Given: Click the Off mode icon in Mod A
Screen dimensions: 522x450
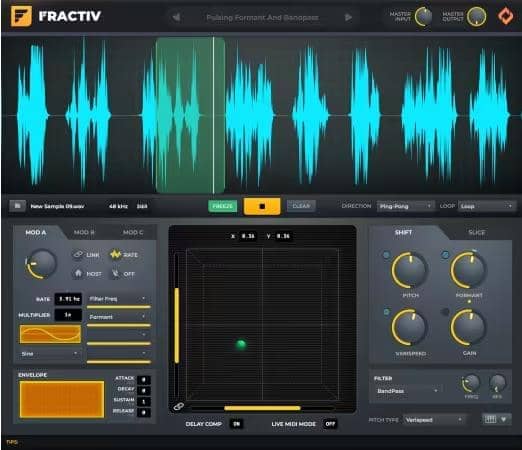Looking at the screenshot, I should 115,273.
